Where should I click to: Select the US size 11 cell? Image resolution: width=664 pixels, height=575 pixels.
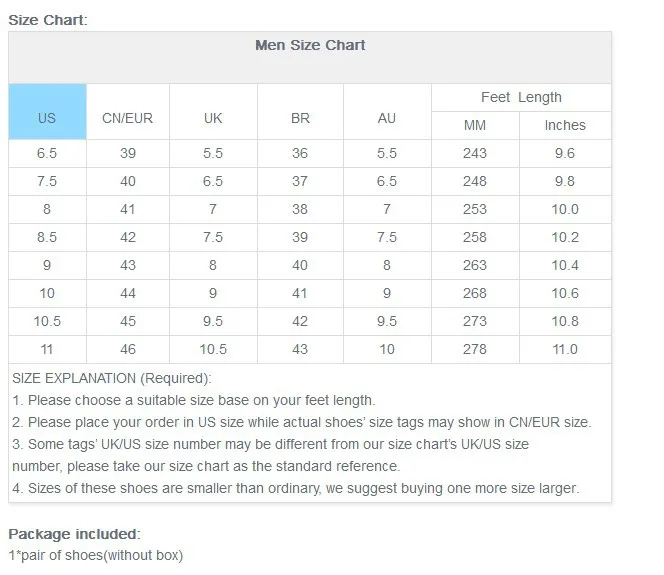point(47,349)
